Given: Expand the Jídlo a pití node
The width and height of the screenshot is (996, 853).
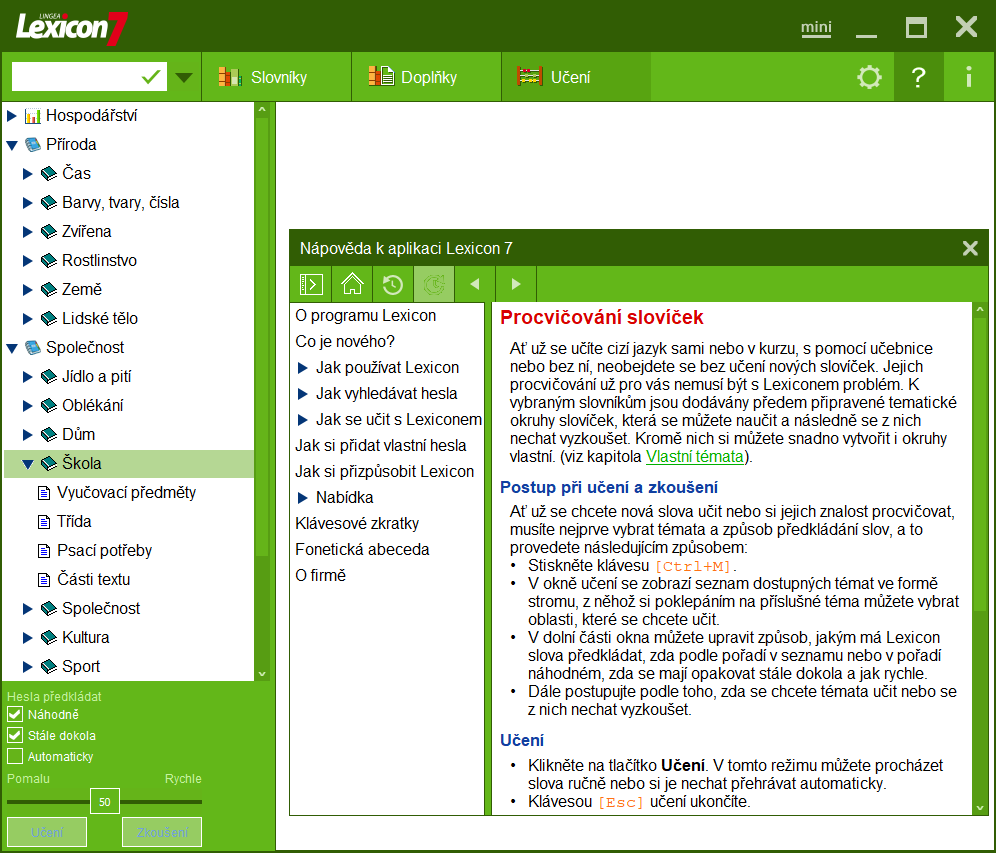Looking at the screenshot, I should 27,377.
